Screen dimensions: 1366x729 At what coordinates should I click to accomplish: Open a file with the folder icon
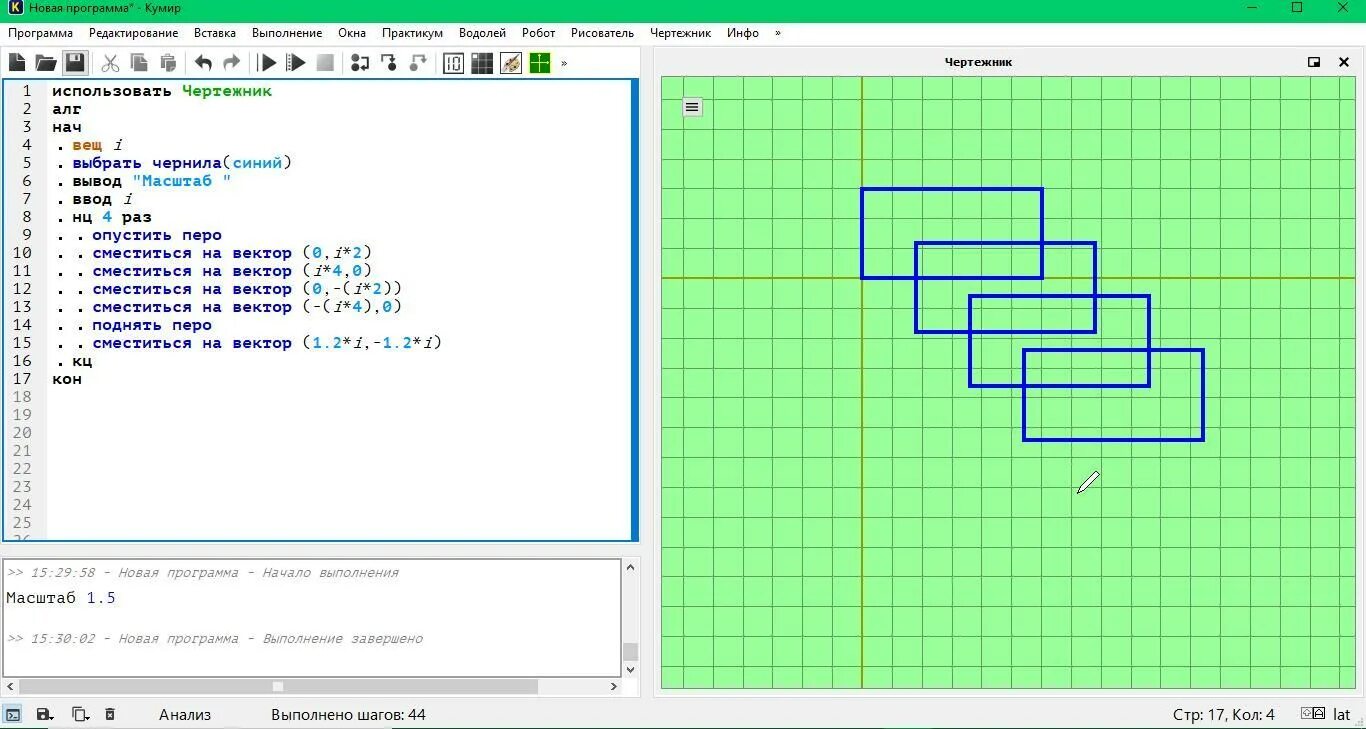[46, 63]
